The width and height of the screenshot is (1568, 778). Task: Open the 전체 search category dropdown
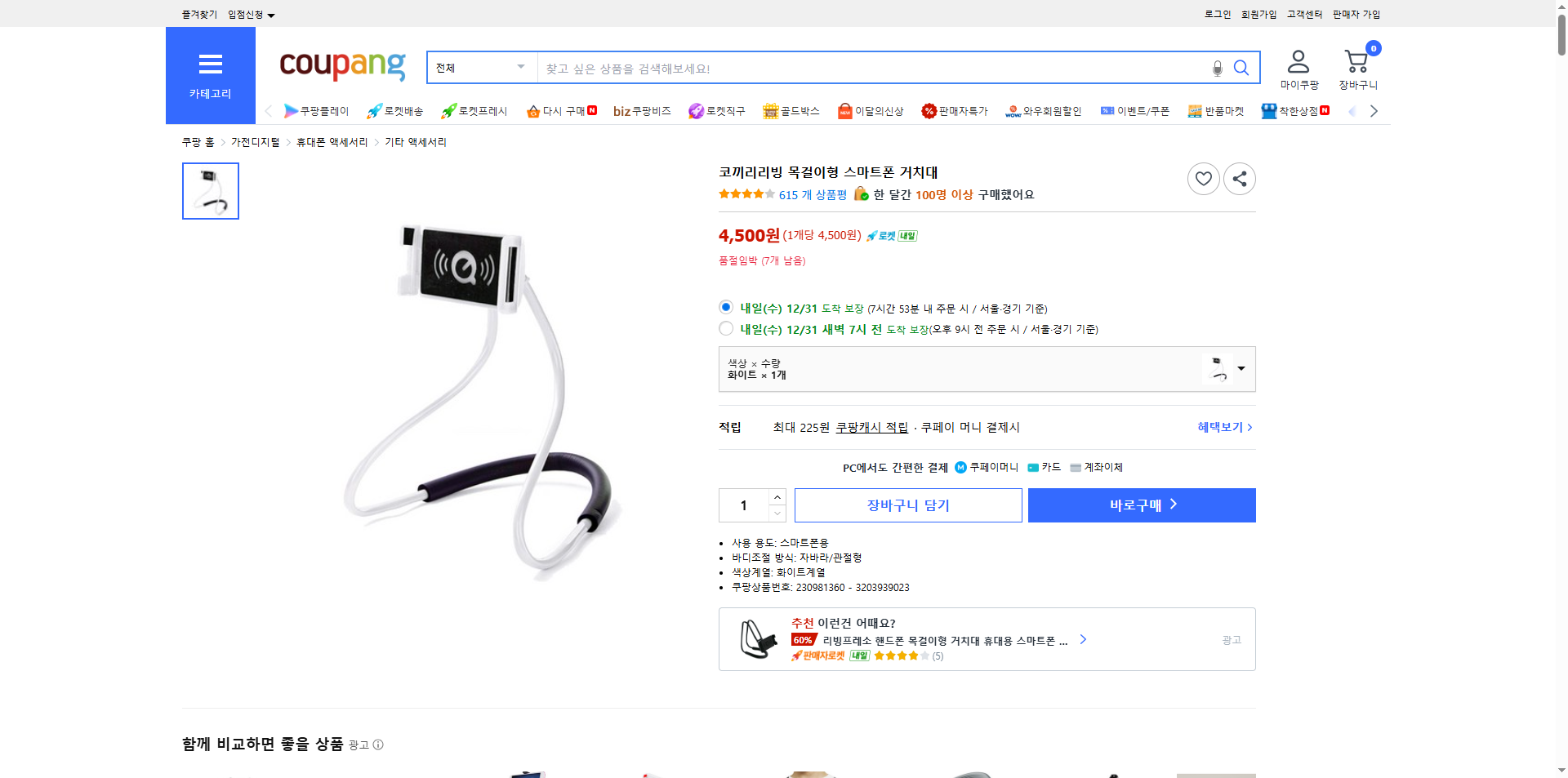pyautogui.click(x=481, y=67)
